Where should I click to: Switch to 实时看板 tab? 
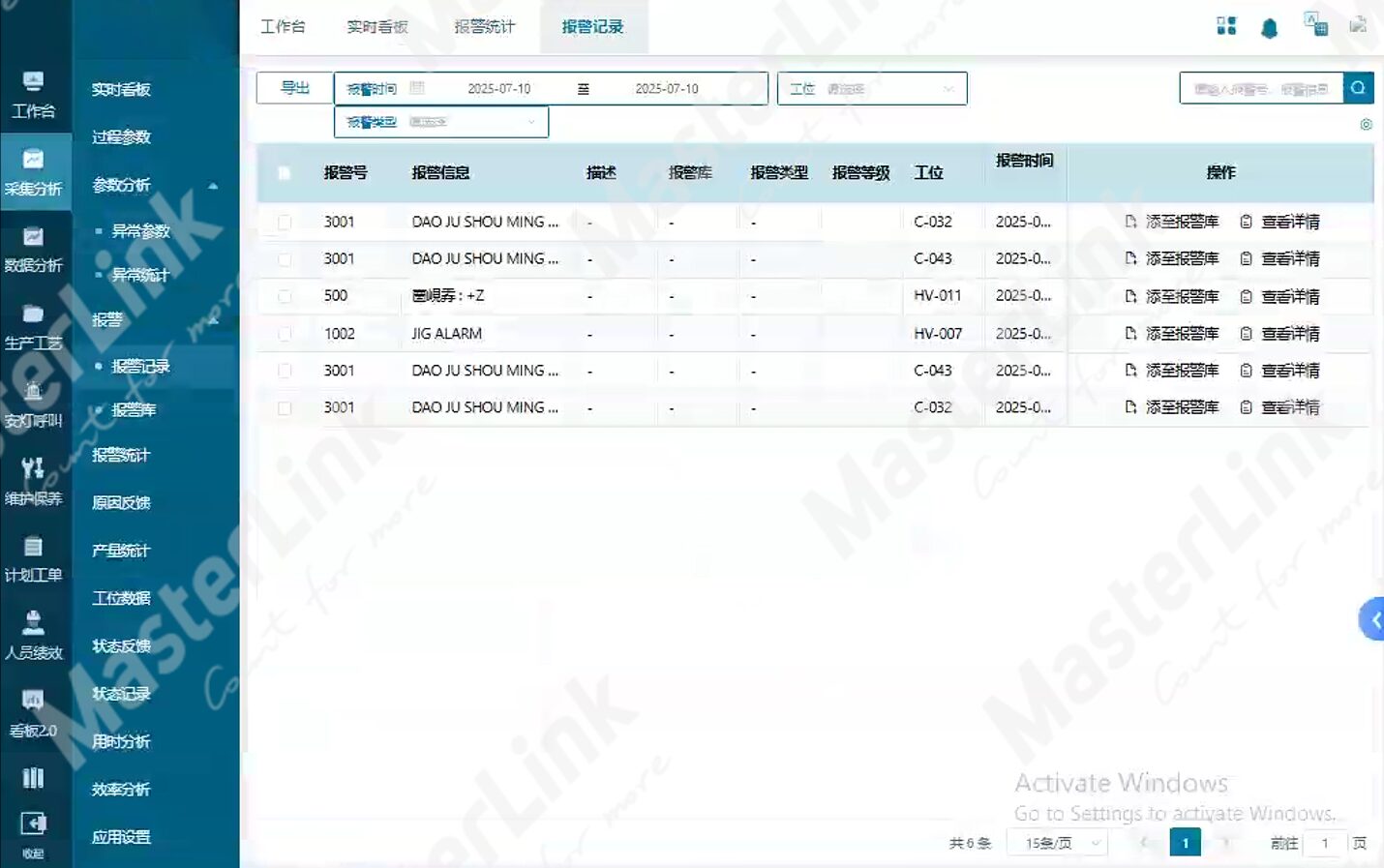(x=377, y=26)
